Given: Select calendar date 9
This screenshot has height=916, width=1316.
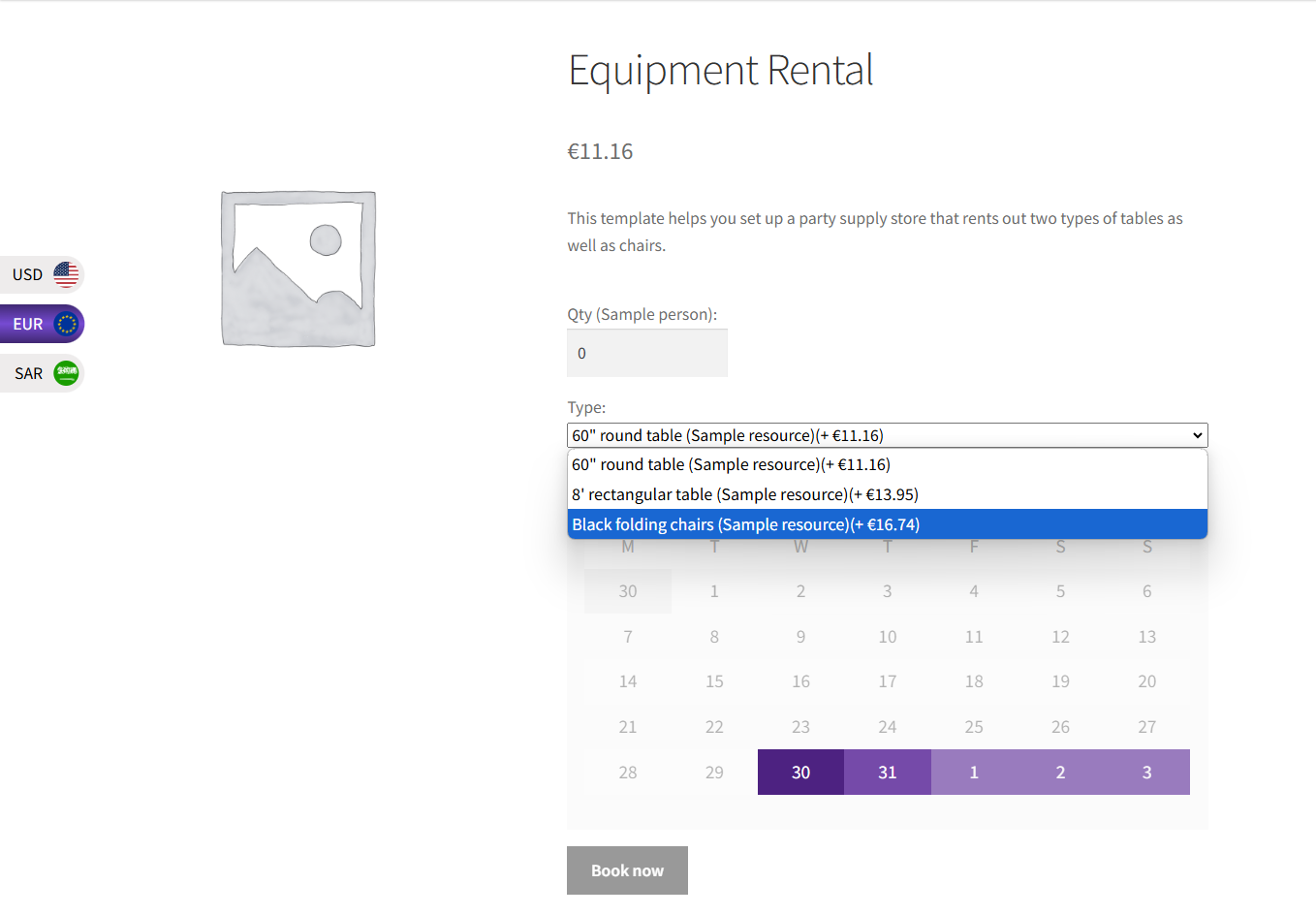Looking at the screenshot, I should tap(800, 637).
